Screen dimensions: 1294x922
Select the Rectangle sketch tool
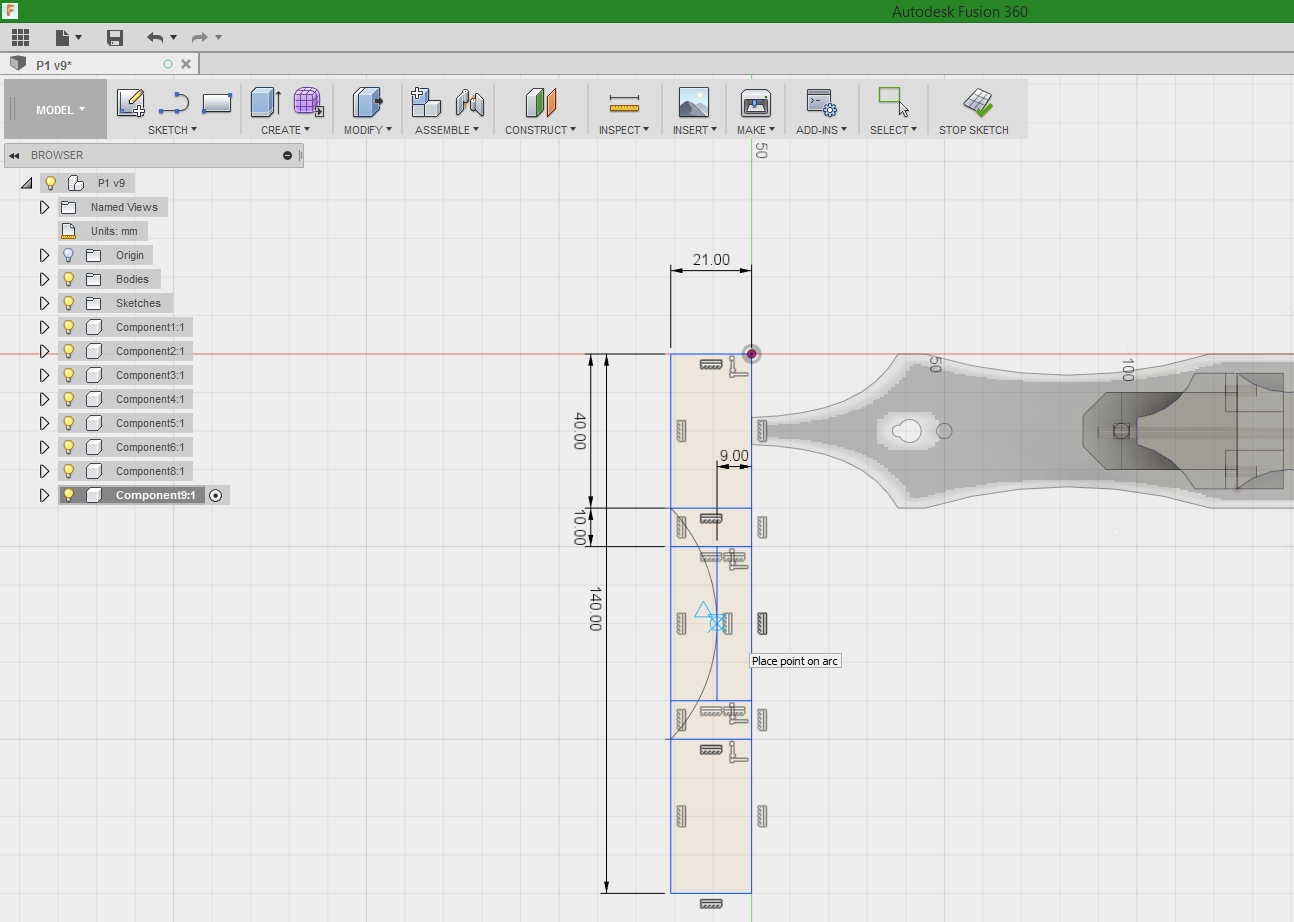point(217,102)
